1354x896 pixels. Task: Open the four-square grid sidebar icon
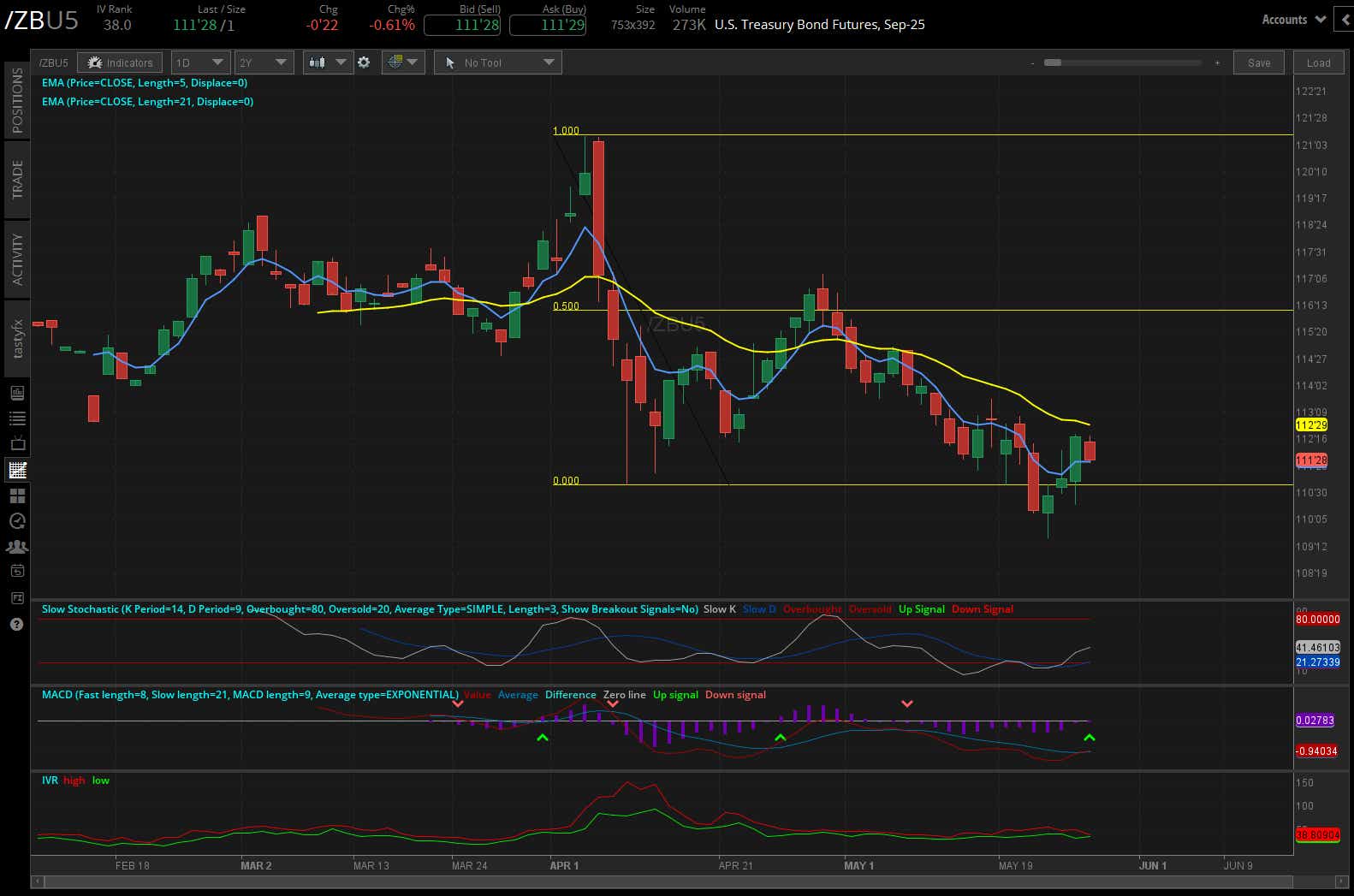17,495
